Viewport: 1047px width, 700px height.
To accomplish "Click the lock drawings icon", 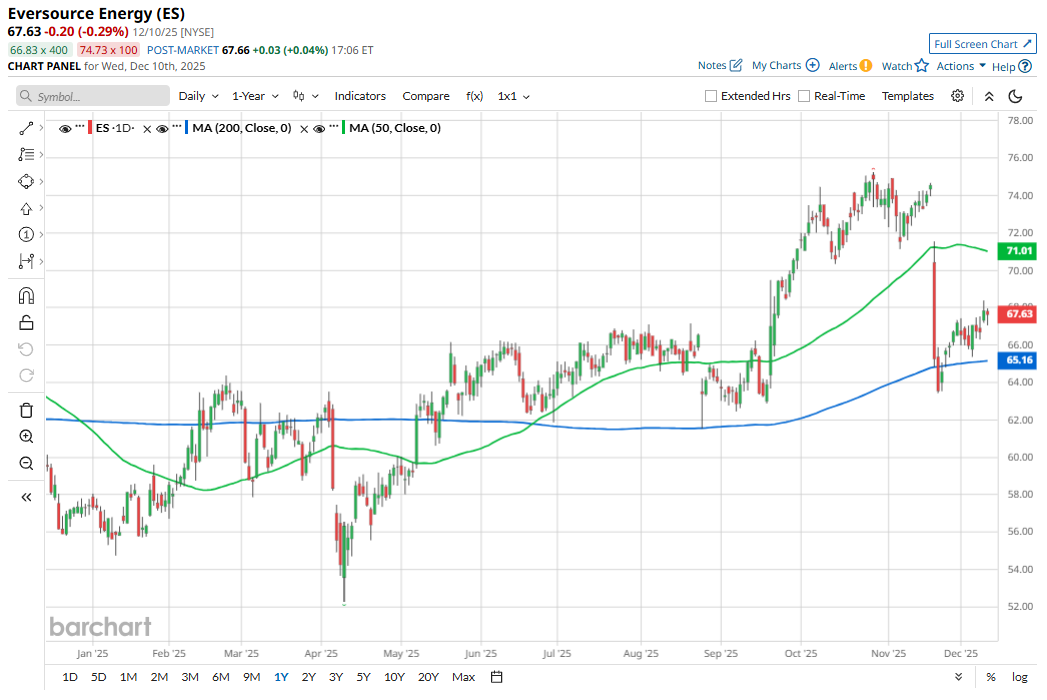I will click(26, 322).
